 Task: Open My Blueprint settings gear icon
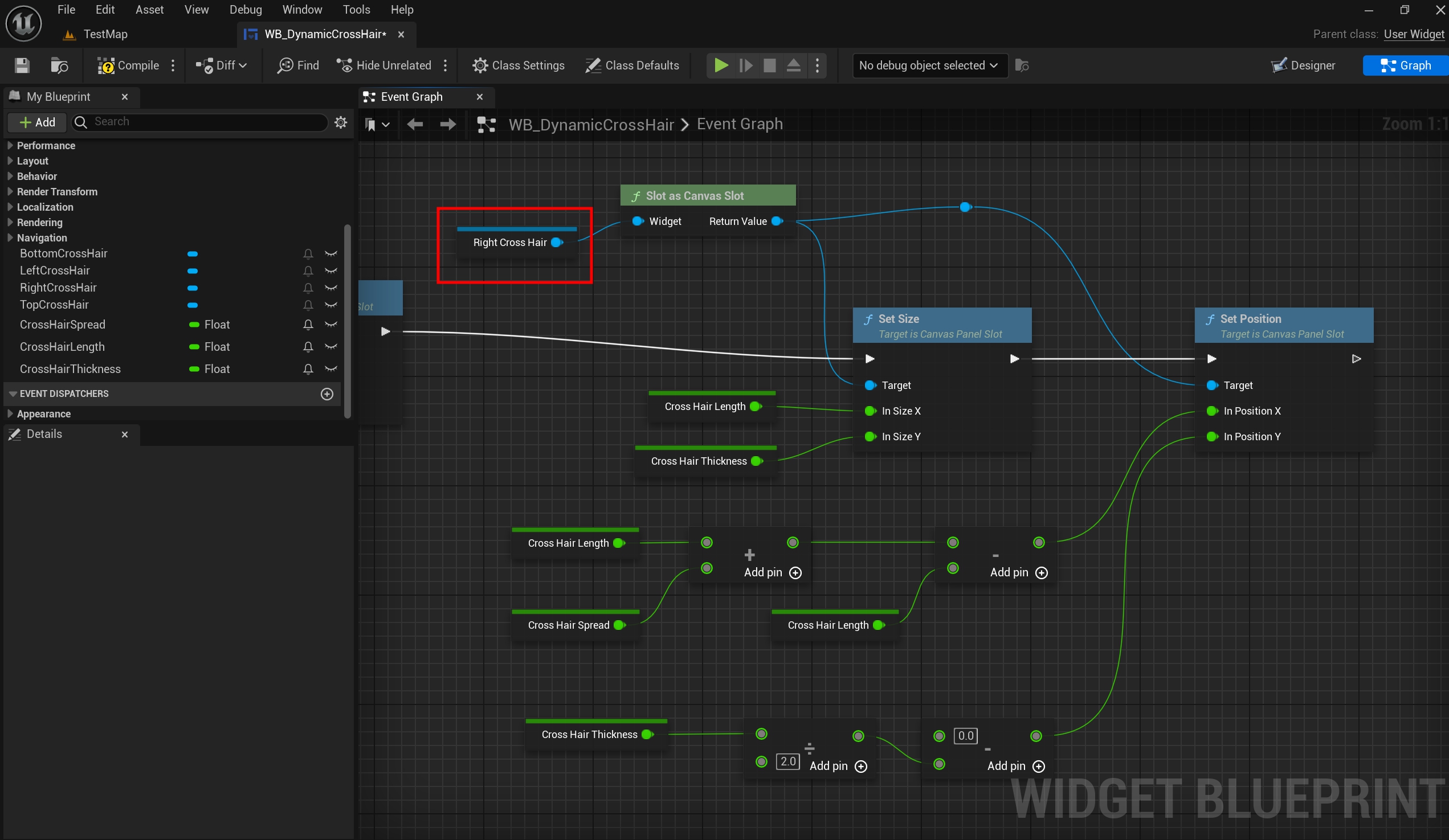tap(340, 122)
